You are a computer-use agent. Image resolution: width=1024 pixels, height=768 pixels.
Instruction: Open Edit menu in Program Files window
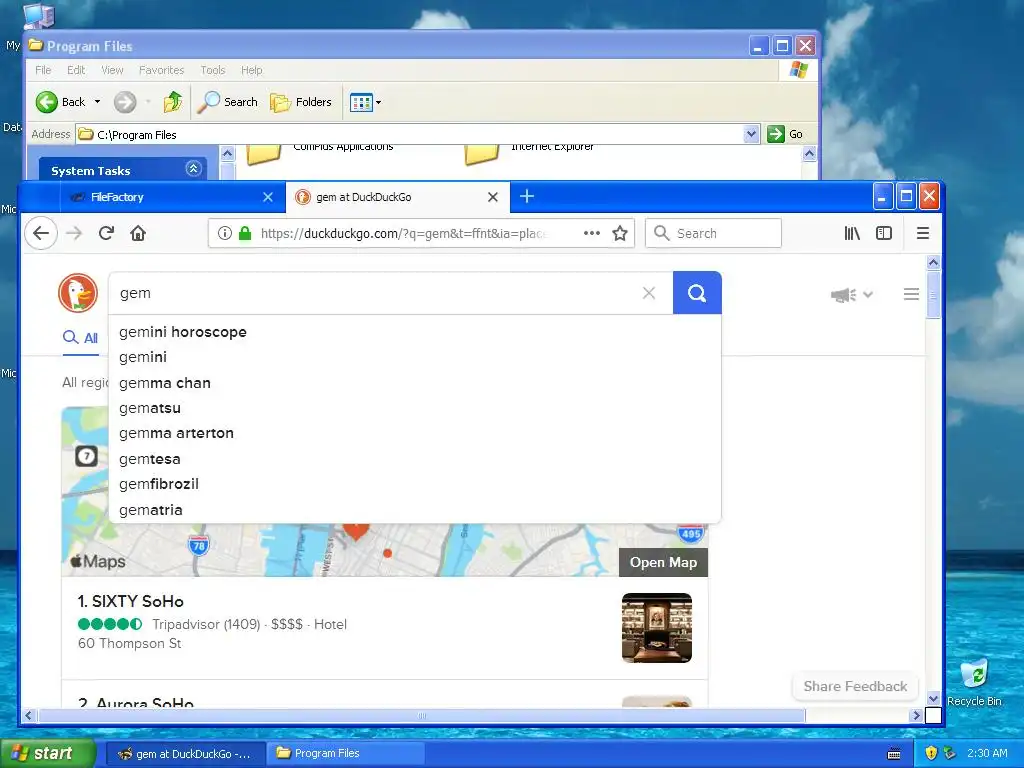click(x=76, y=70)
